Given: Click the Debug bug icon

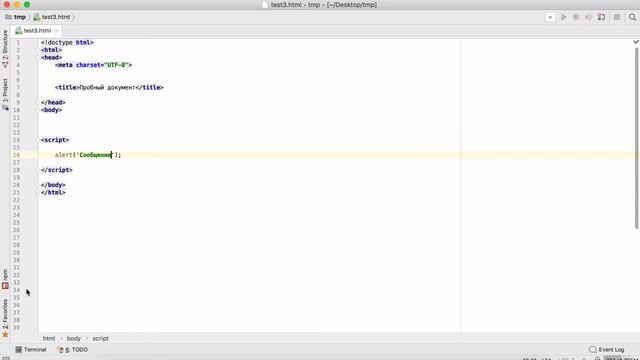Looking at the screenshot, I should point(576,17).
